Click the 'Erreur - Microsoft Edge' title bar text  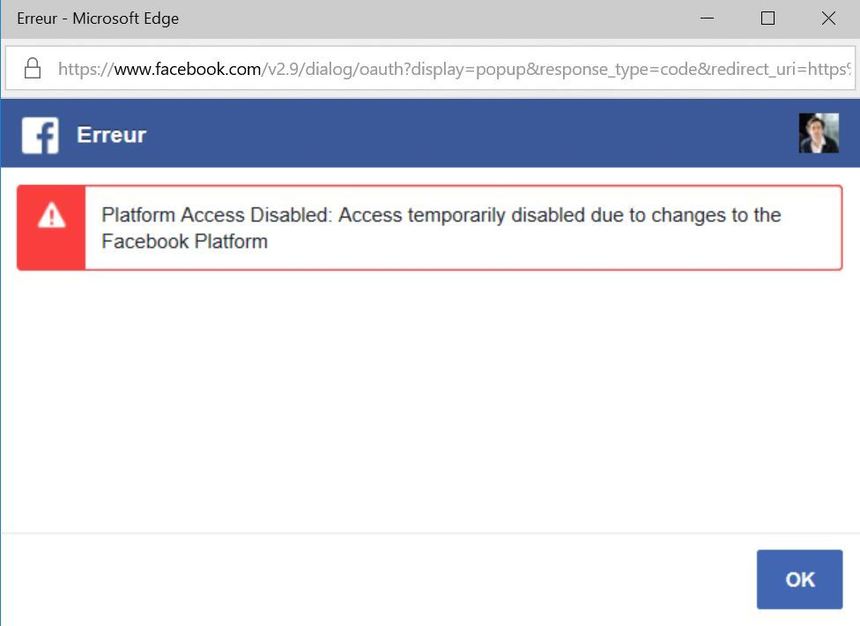(x=97, y=18)
